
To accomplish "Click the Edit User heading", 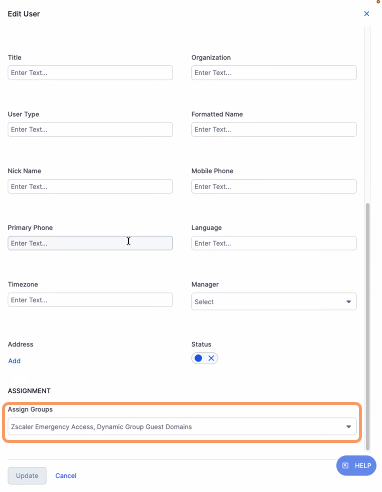I will (x=24, y=14).
